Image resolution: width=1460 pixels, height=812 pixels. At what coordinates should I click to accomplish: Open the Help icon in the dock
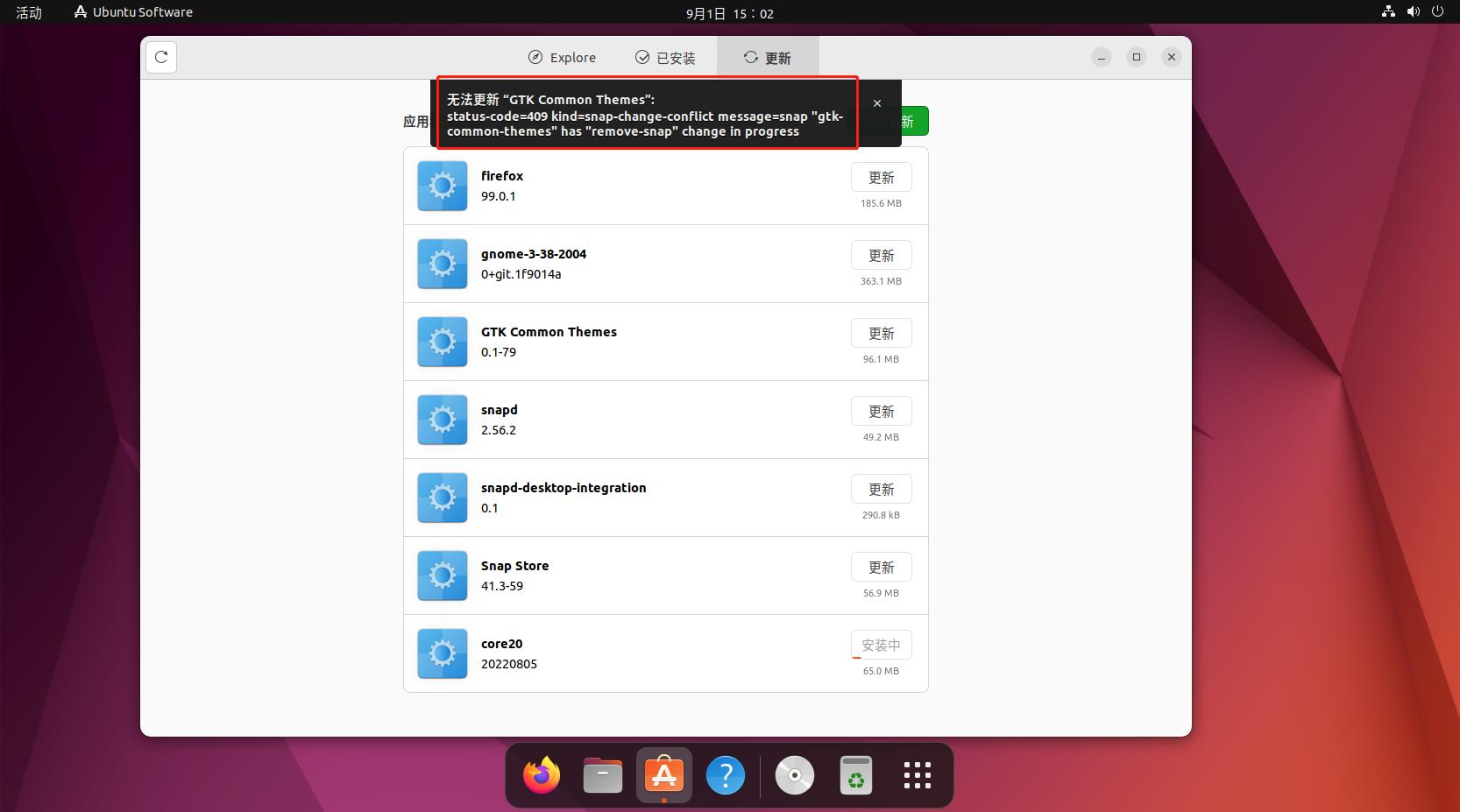(x=726, y=775)
